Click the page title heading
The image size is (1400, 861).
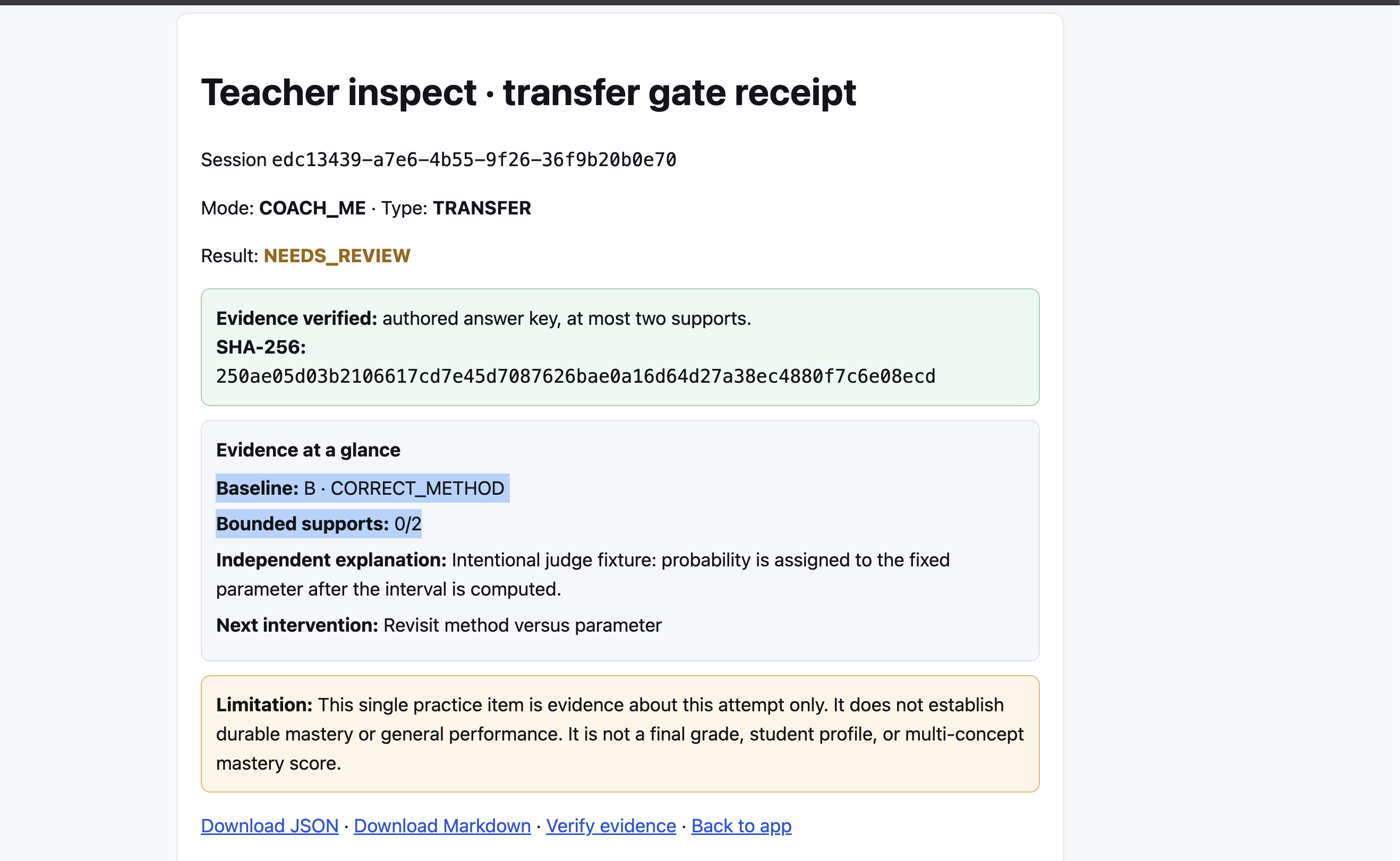click(528, 92)
